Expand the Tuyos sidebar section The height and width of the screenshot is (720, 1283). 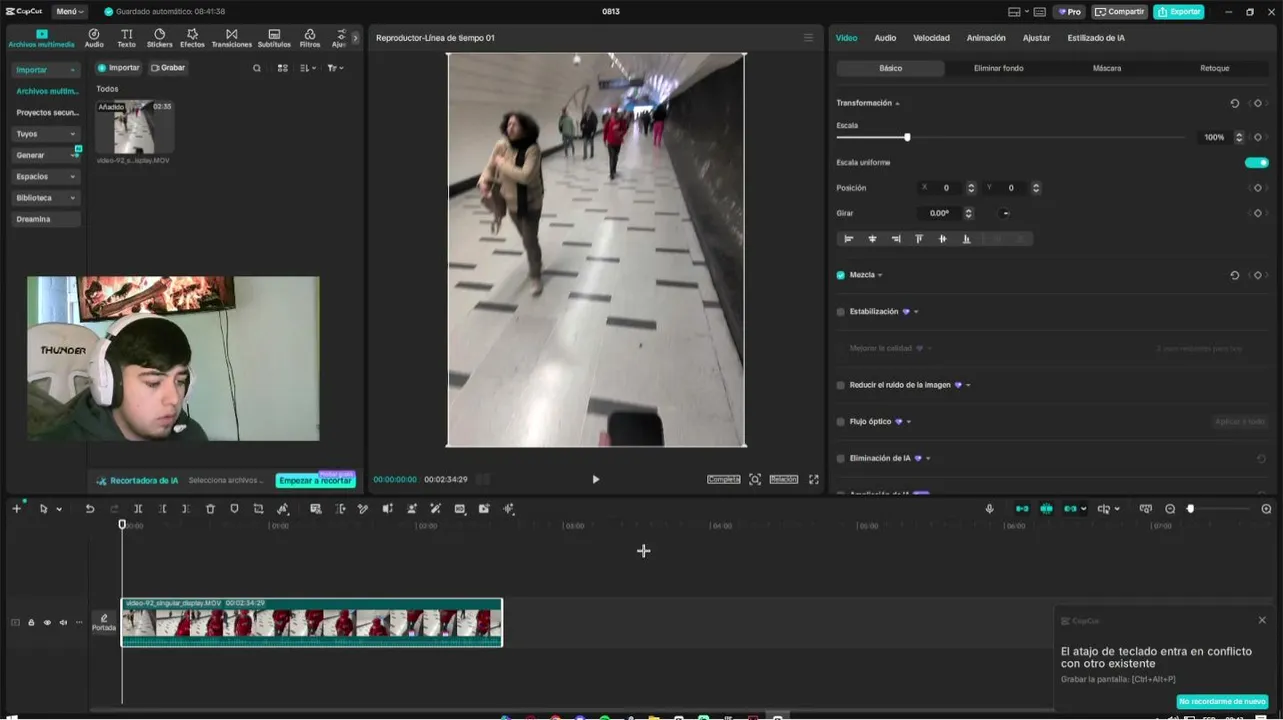(x=46, y=134)
